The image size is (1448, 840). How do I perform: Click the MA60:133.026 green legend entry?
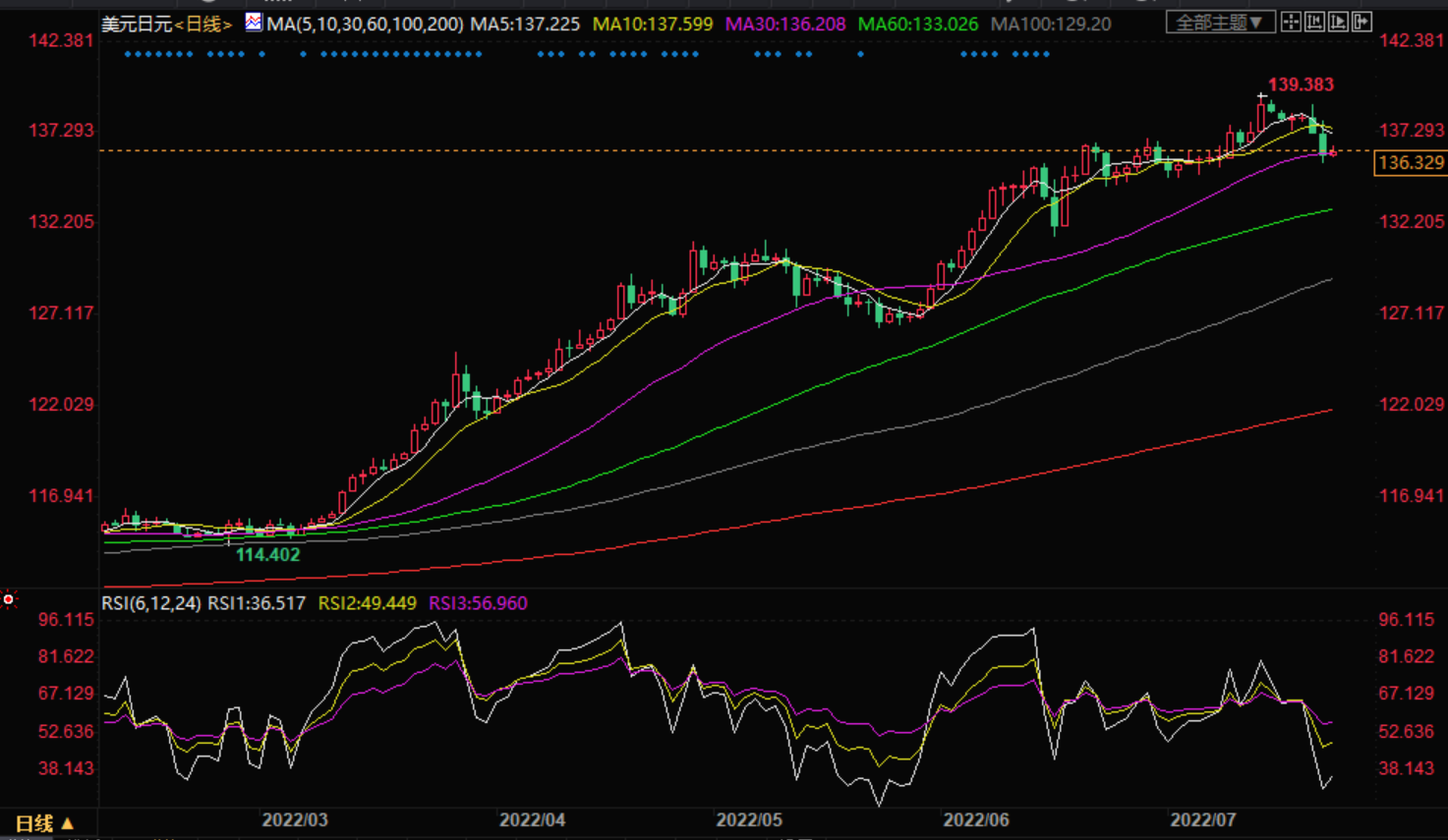click(917, 24)
